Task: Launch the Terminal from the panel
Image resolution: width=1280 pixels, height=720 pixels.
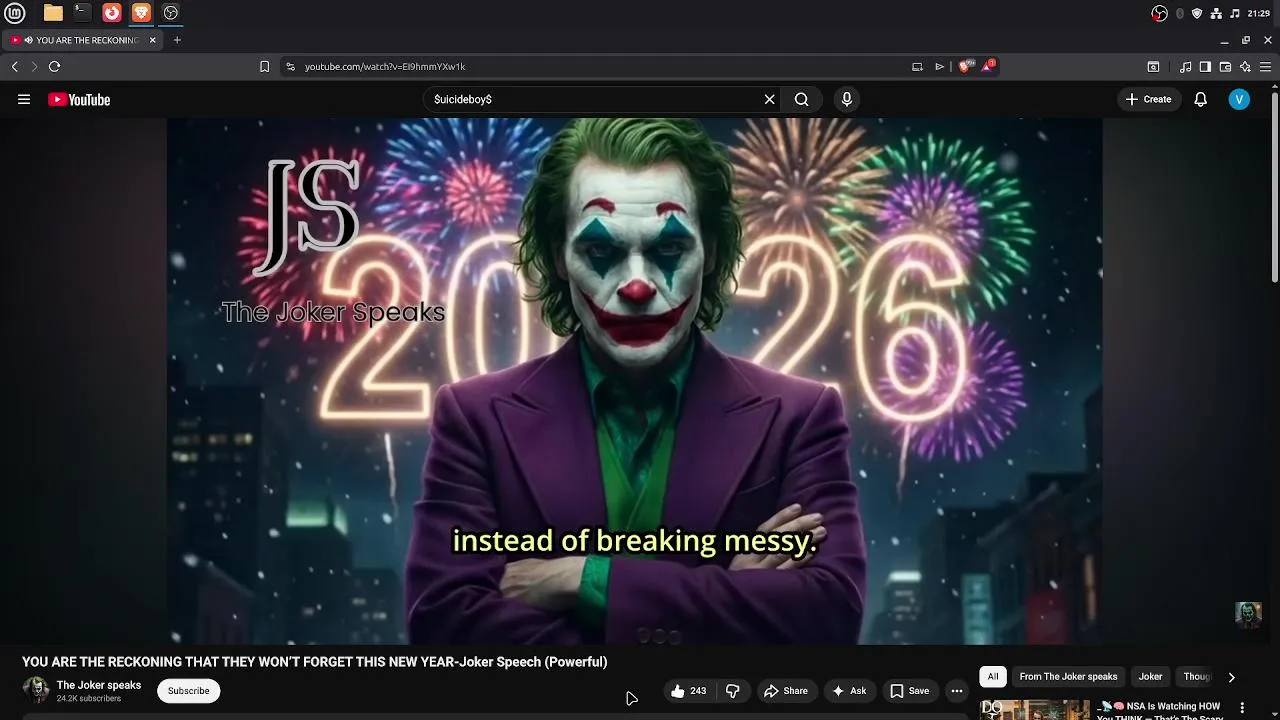Action: click(82, 13)
